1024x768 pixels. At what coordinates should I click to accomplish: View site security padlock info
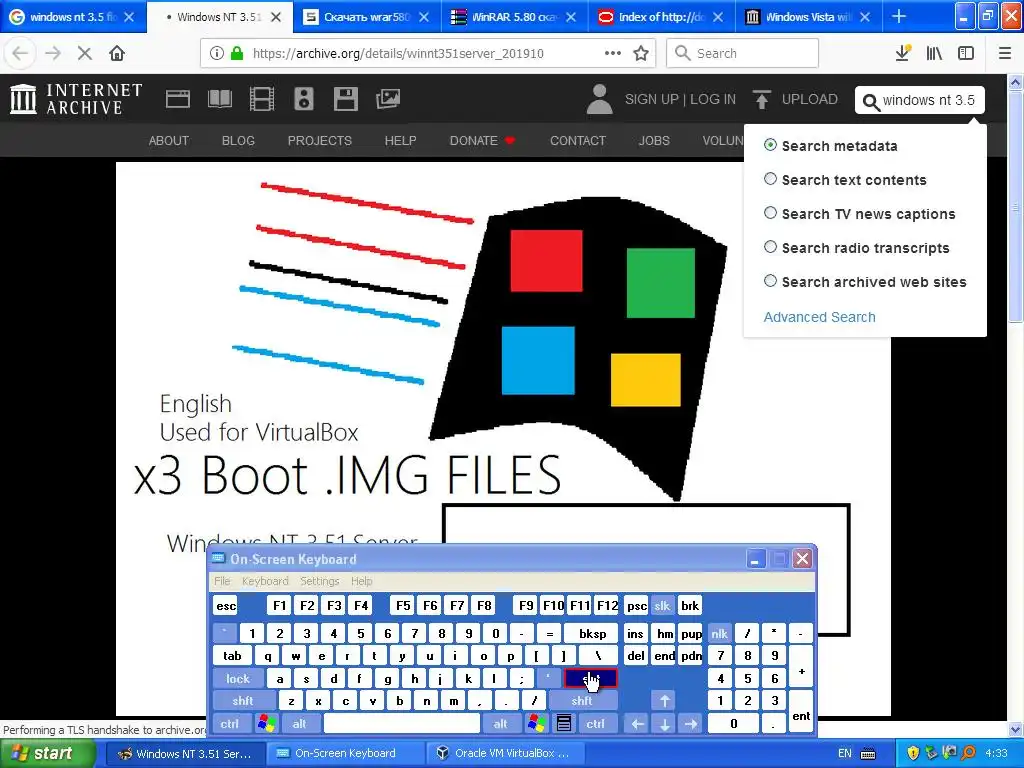(237, 54)
